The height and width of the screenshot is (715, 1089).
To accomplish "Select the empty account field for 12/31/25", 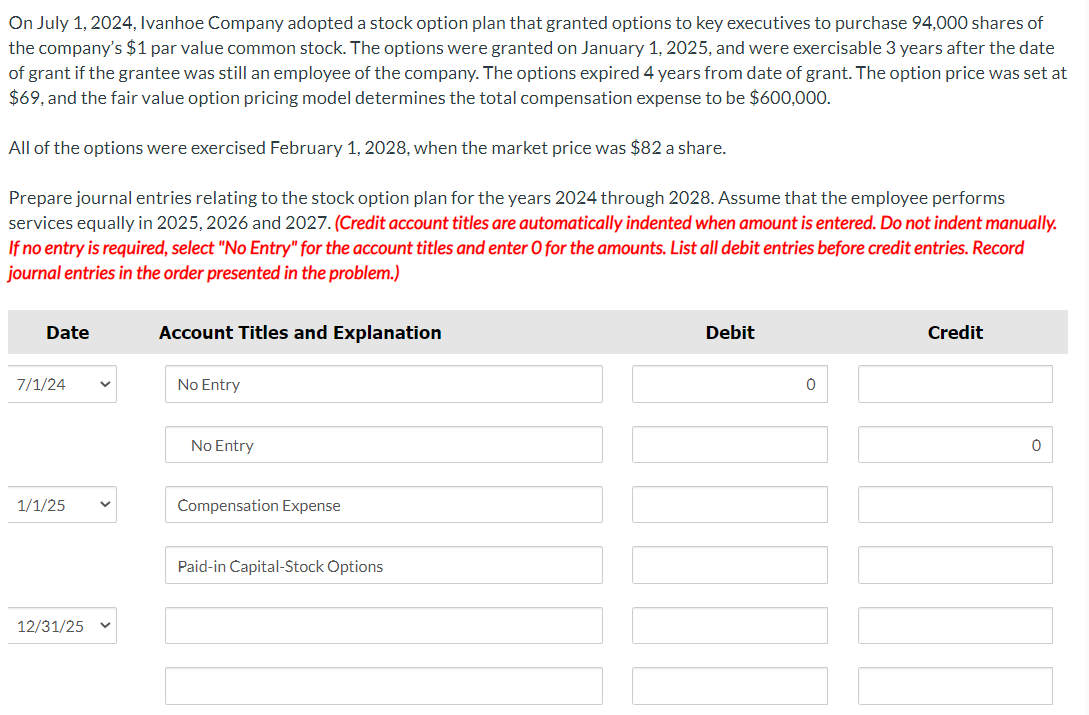I will 383,625.
